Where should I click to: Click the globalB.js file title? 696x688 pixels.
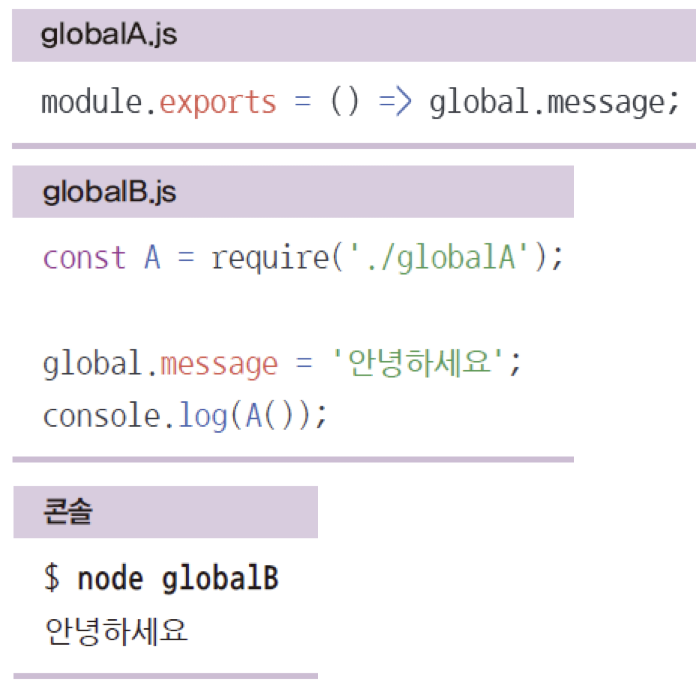[109, 192]
